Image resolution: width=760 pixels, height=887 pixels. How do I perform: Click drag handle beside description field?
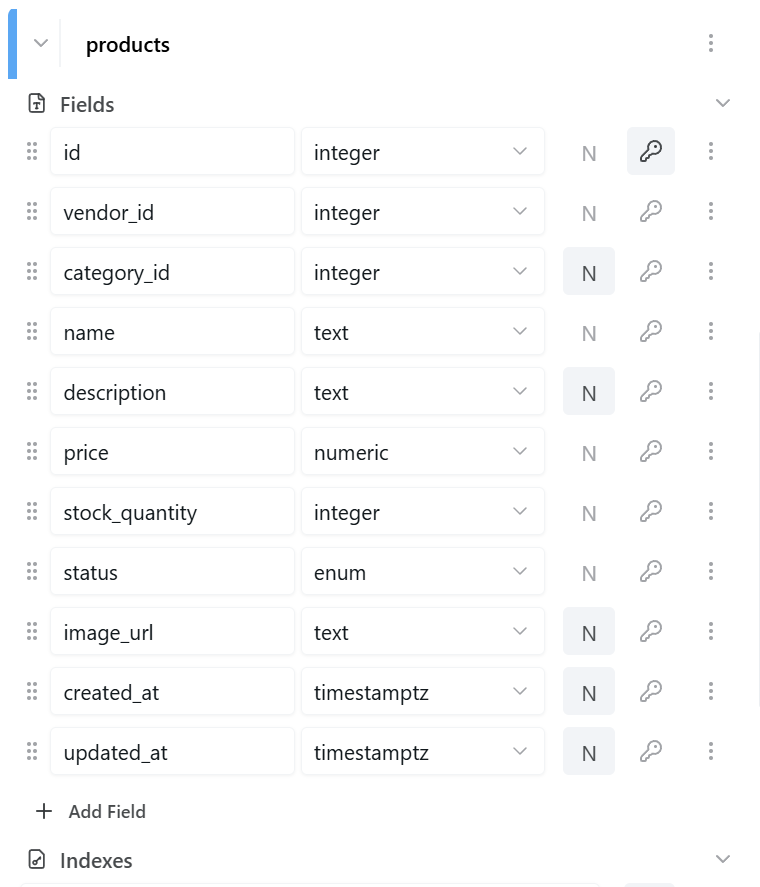[x=32, y=391]
